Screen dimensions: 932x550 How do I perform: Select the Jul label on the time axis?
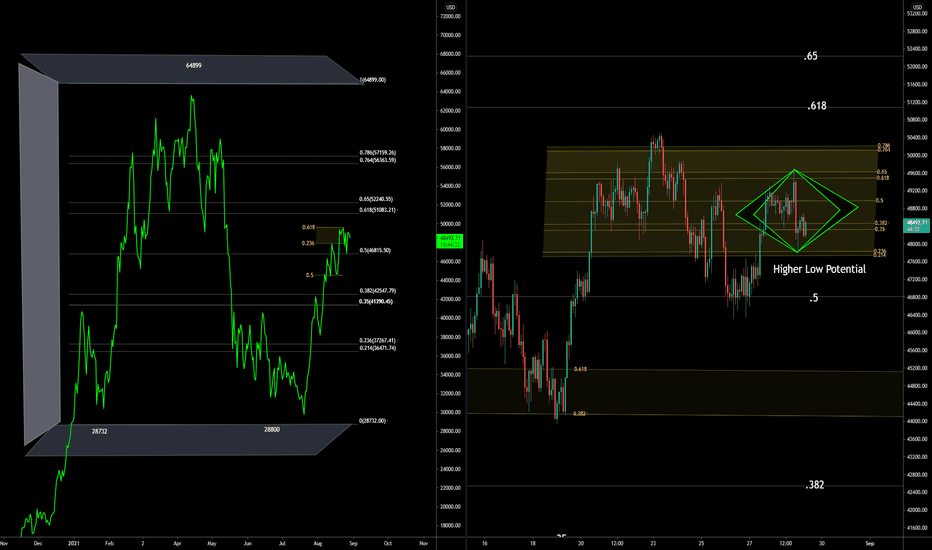[x=282, y=543]
